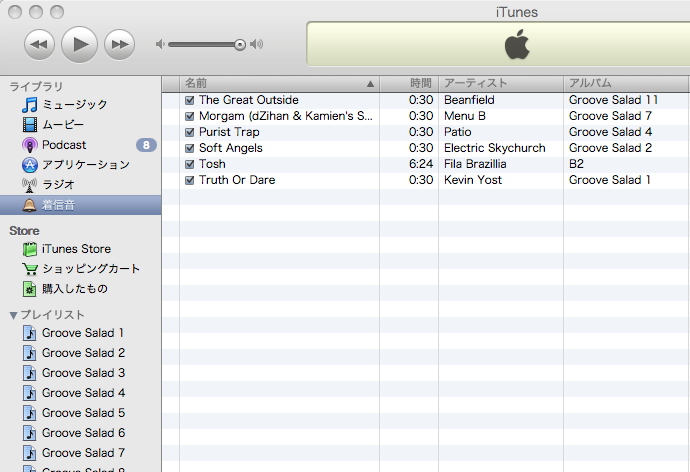Uncheck The Great Outside checkbox

pos(190,100)
